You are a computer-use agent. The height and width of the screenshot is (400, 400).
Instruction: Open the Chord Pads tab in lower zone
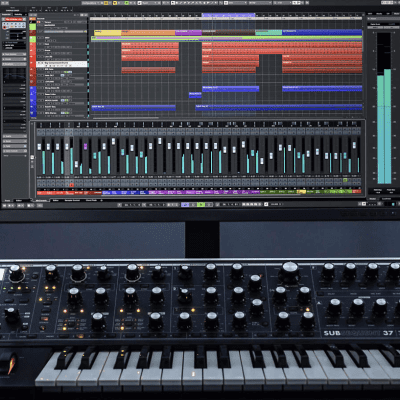91,200
